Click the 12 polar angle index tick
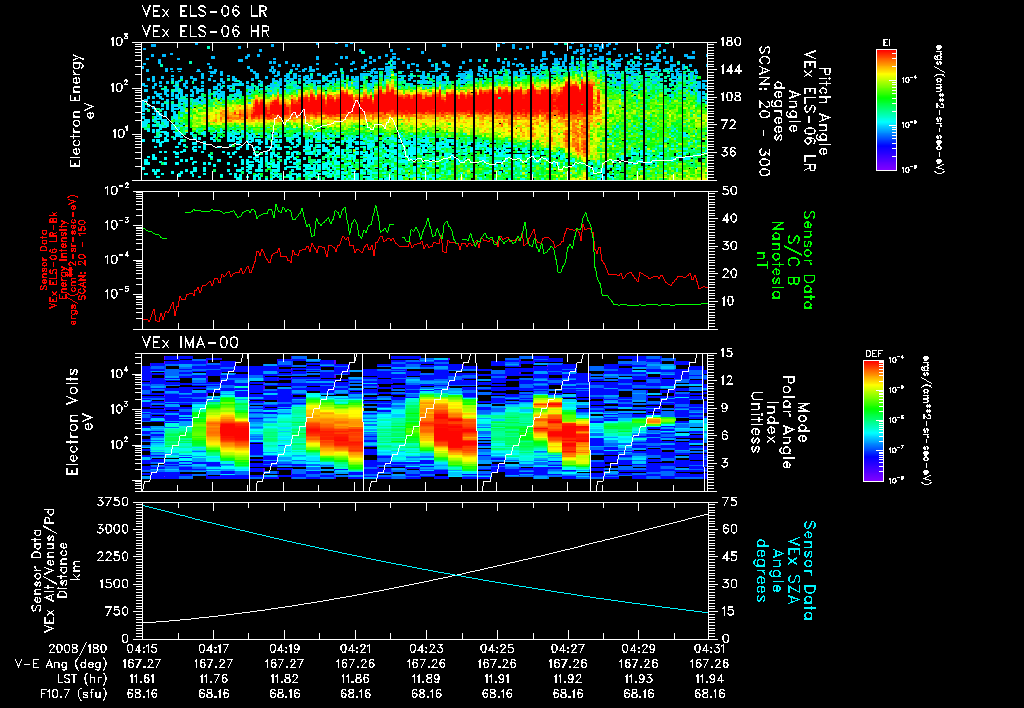This screenshot has width=1024, height=708. coord(728,380)
